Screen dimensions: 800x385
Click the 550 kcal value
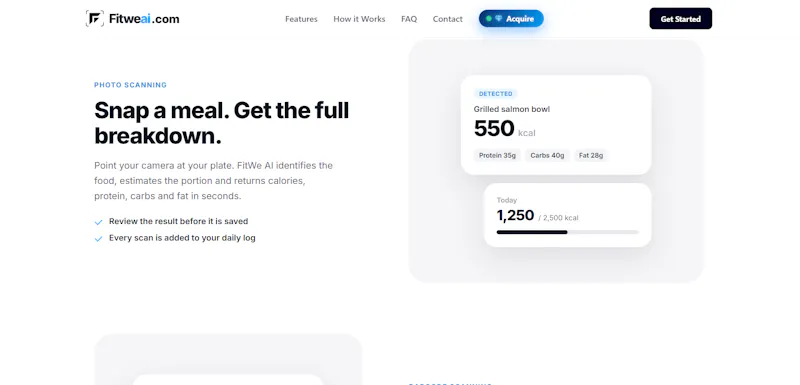pos(505,129)
